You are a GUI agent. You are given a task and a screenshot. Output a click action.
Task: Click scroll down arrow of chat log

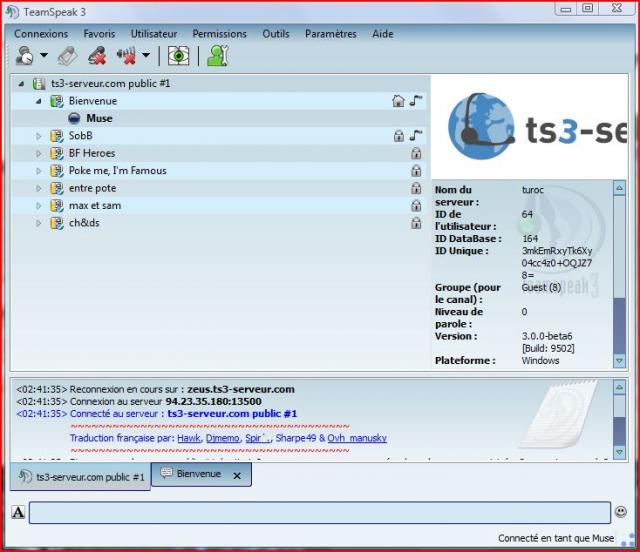[x=619, y=452]
